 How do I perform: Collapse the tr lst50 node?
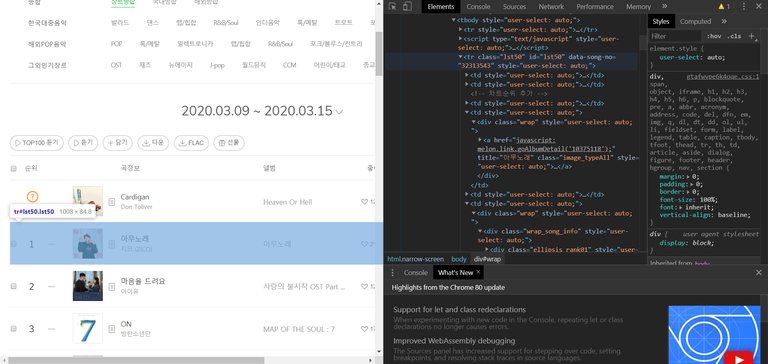click(460, 57)
